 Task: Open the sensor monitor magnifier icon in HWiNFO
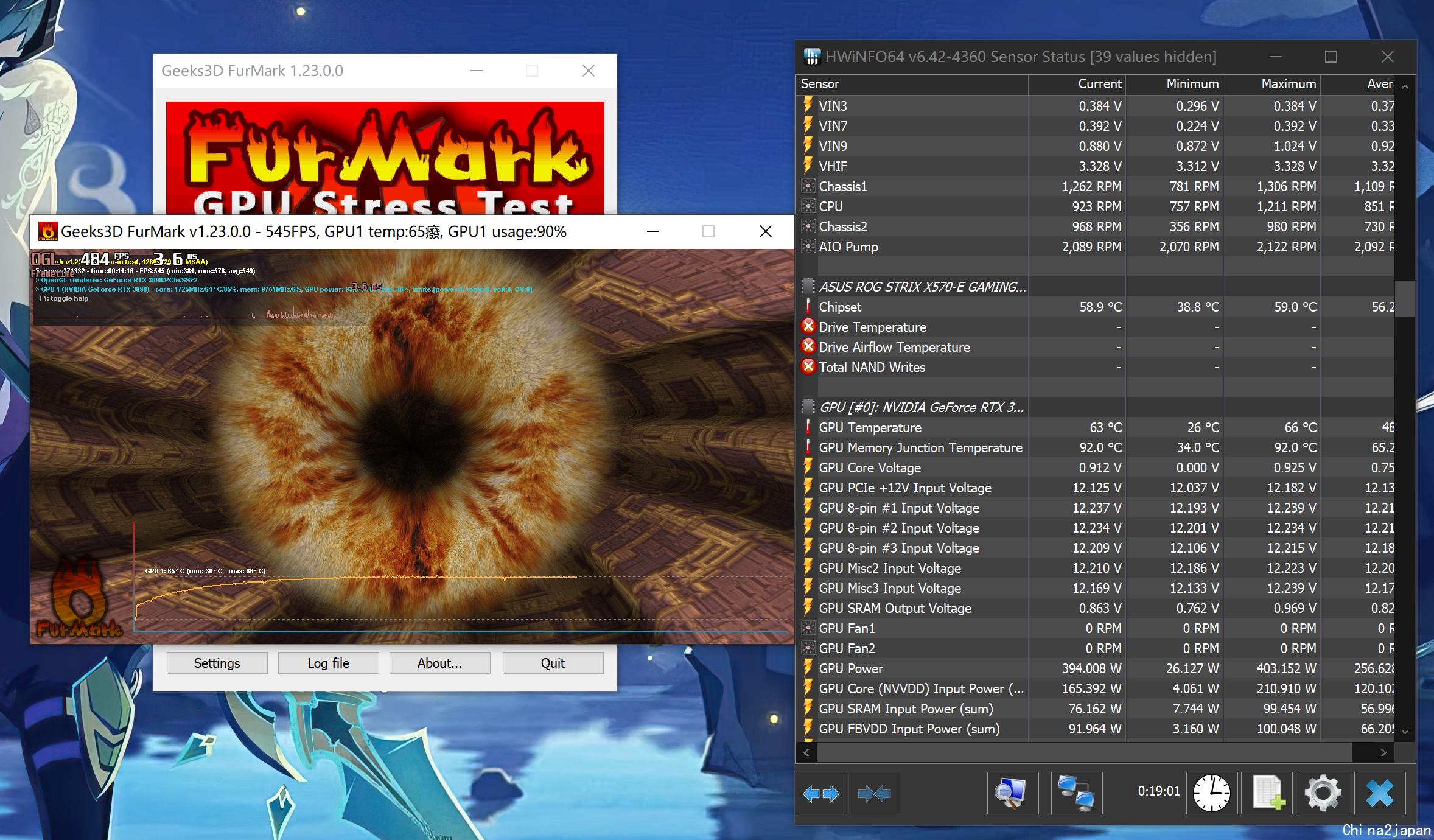tap(1013, 793)
